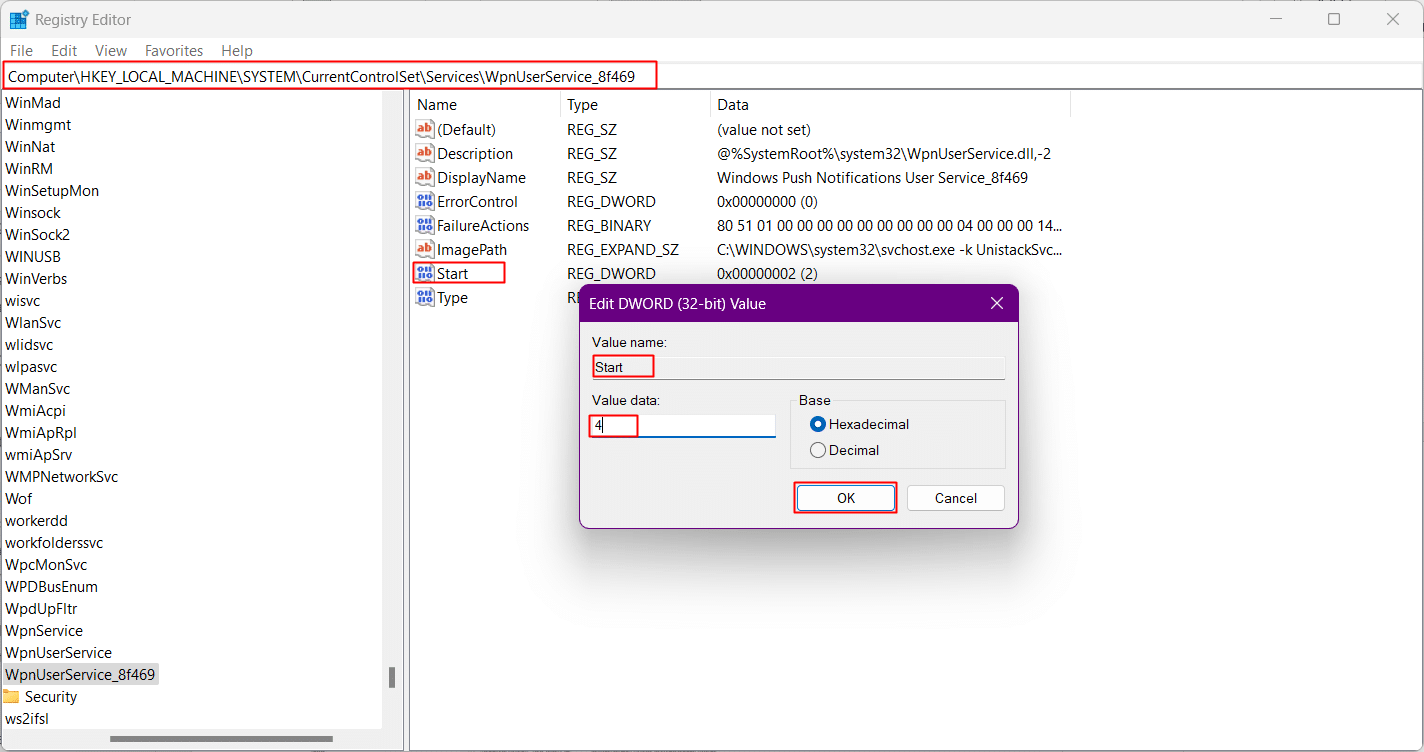Select the WmiAcpi key in tree
Screen dimensions: 1424x752
[x=35, y=410]
